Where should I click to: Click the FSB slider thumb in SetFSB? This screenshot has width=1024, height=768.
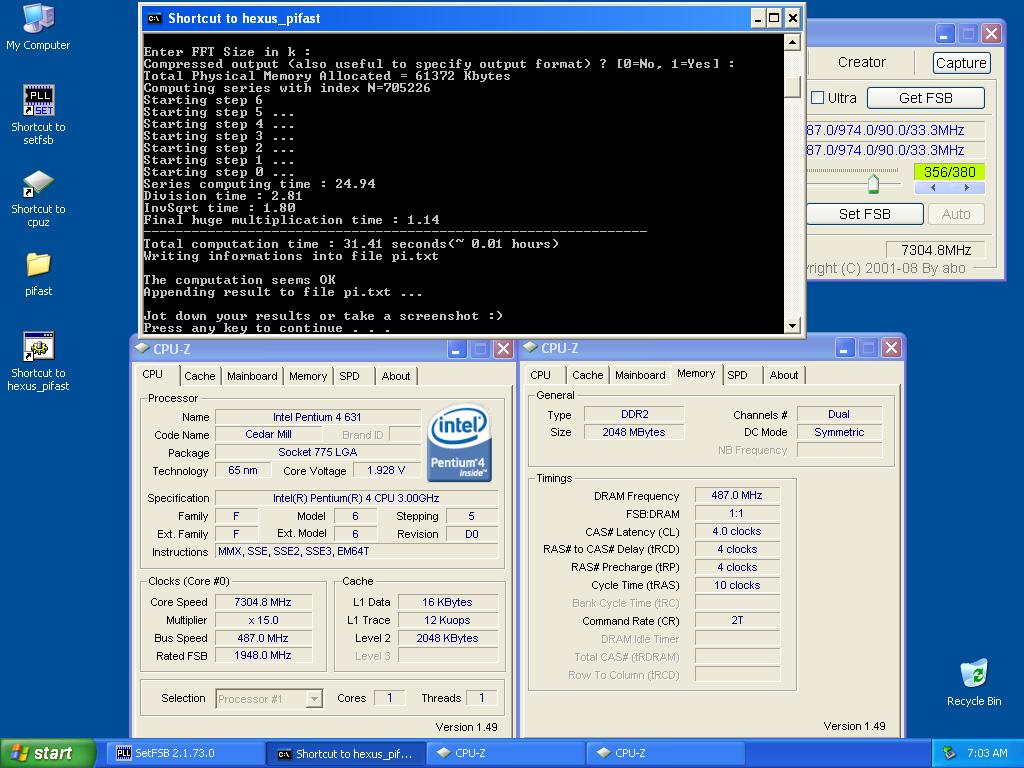click(873, 184)
